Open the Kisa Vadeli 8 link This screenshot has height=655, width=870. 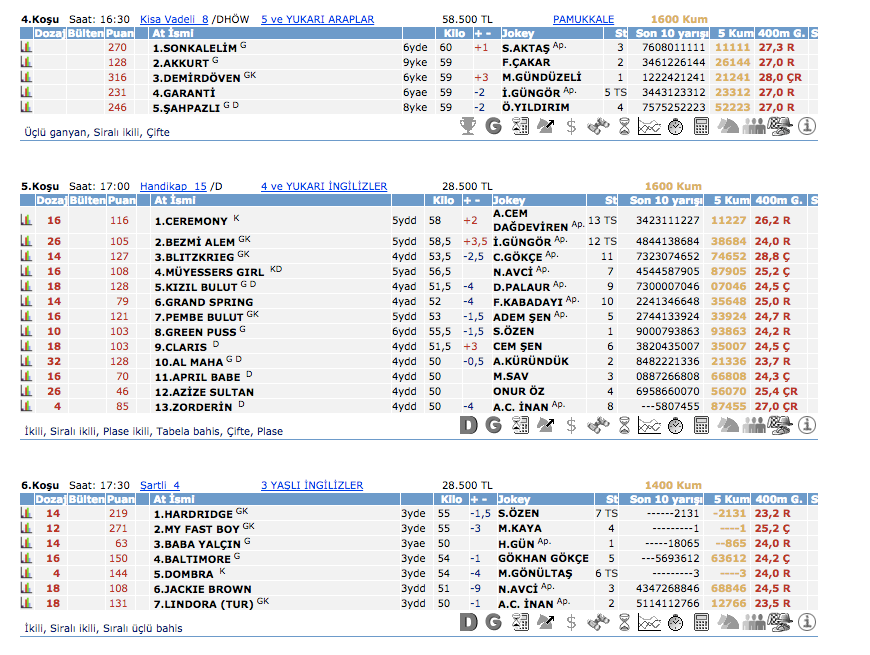pyautogui.click(x=174, y=19)
